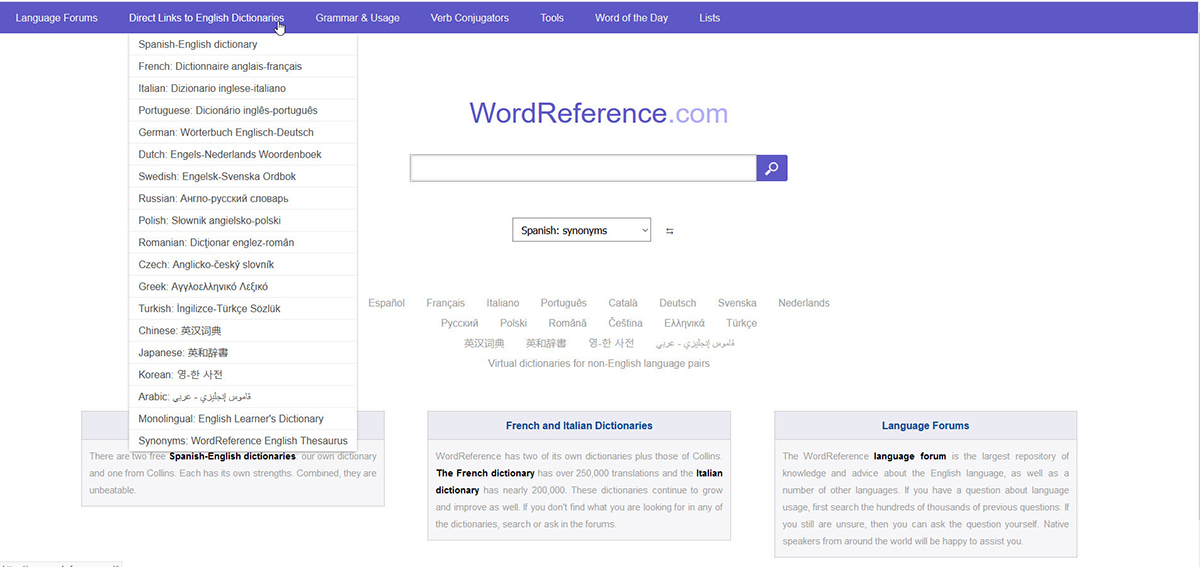The width and height of the screenshot is (1200, 567).
Task: Switch site language to Čeština
Action: 626,323
